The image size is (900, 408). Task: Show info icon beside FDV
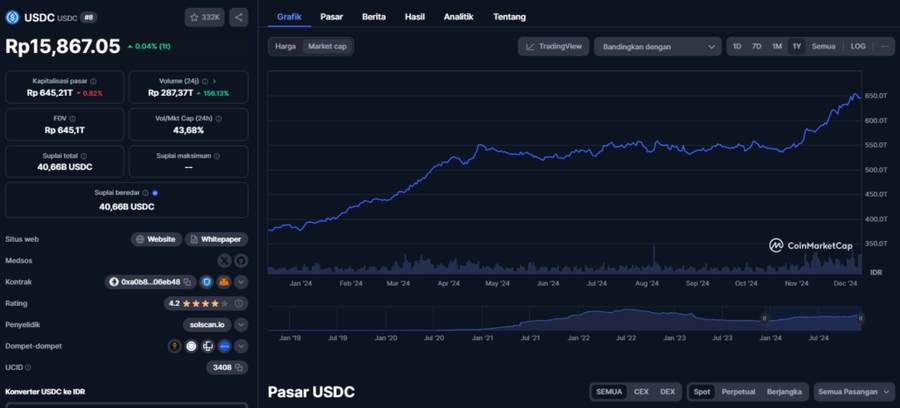click(72, 119)
